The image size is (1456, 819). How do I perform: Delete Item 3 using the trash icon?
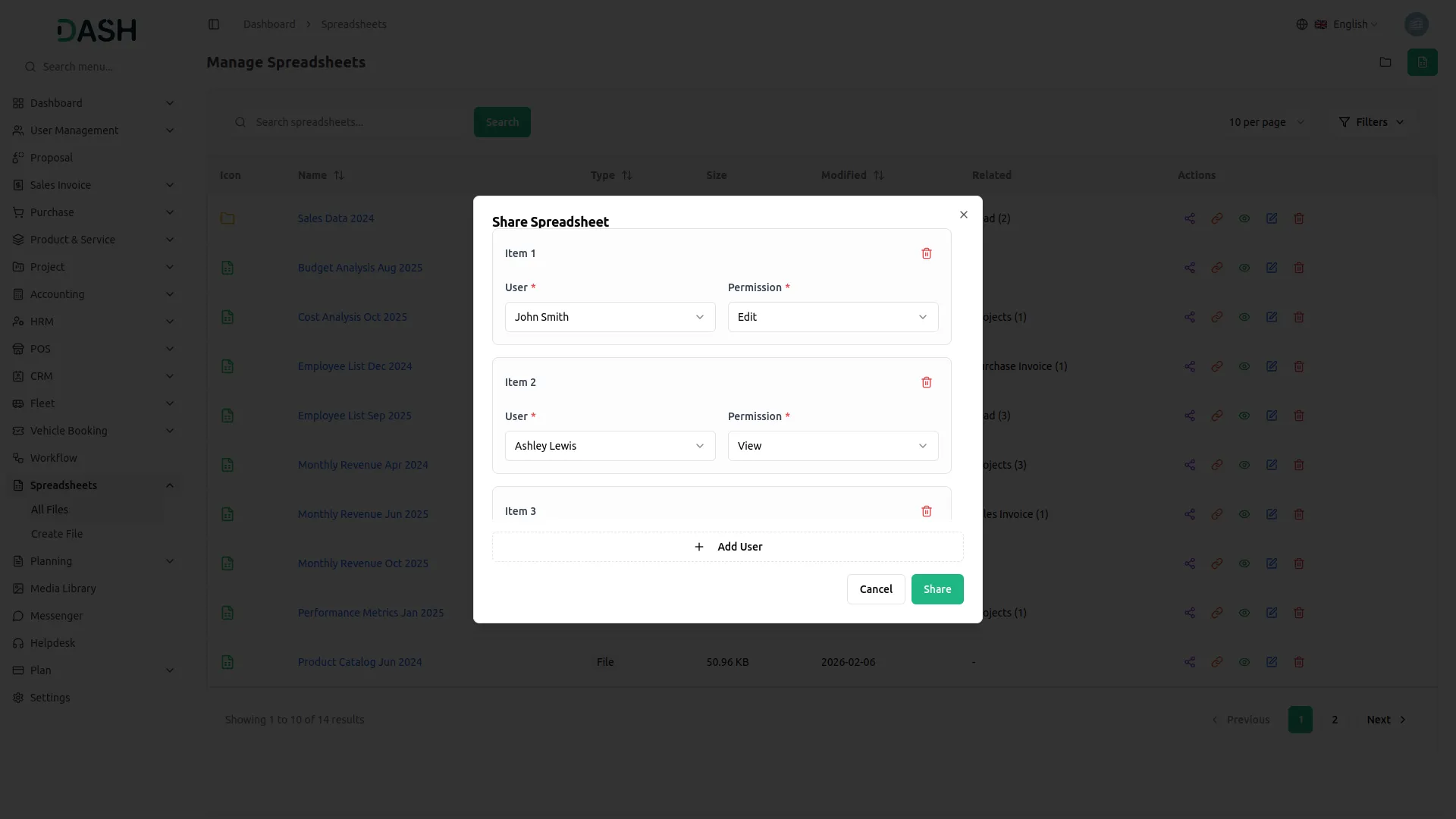click(x=926, y=511)
